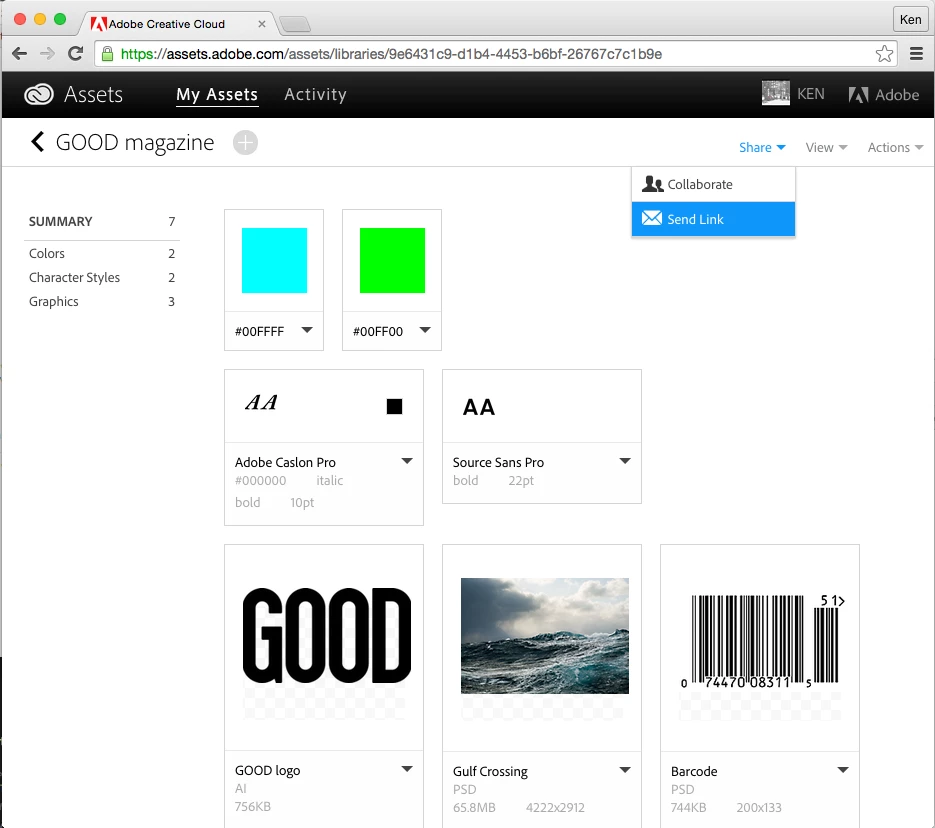Click the Assets title link
935x828 pixels.
(93, 94)
